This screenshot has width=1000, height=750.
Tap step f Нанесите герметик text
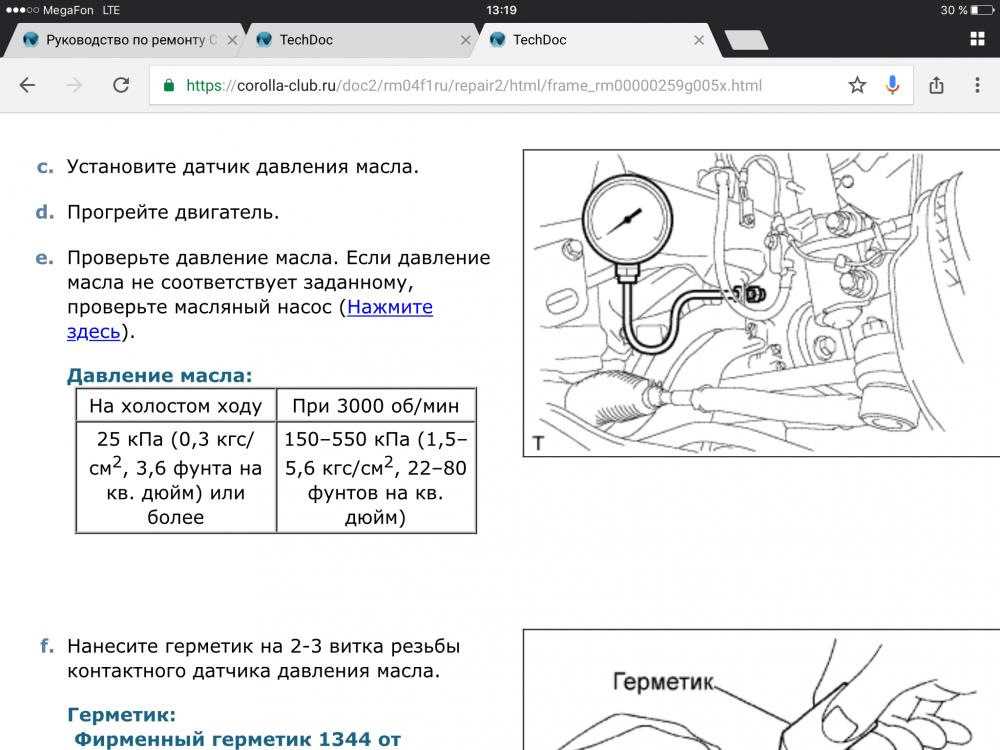pyautogui.click(x=263, y=658)
